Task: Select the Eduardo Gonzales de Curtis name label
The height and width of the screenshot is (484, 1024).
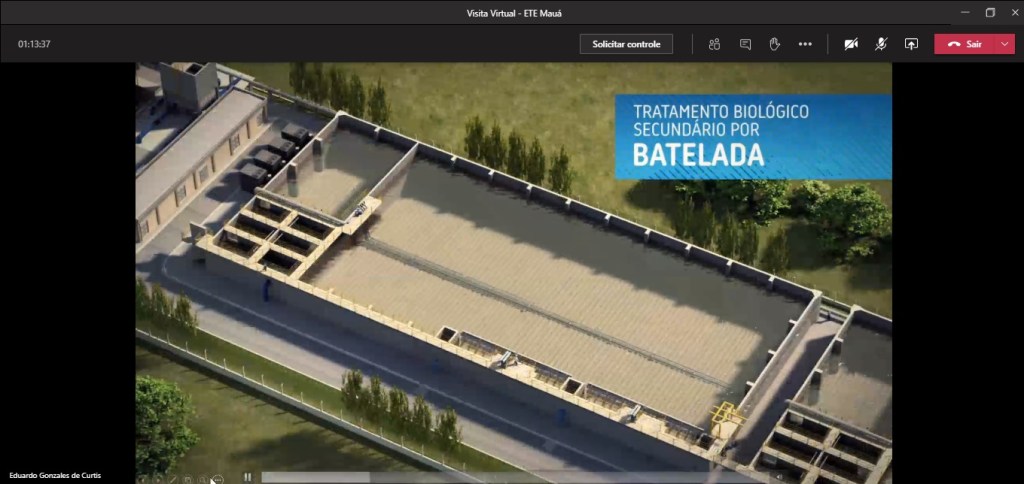Action: (55, 475)
